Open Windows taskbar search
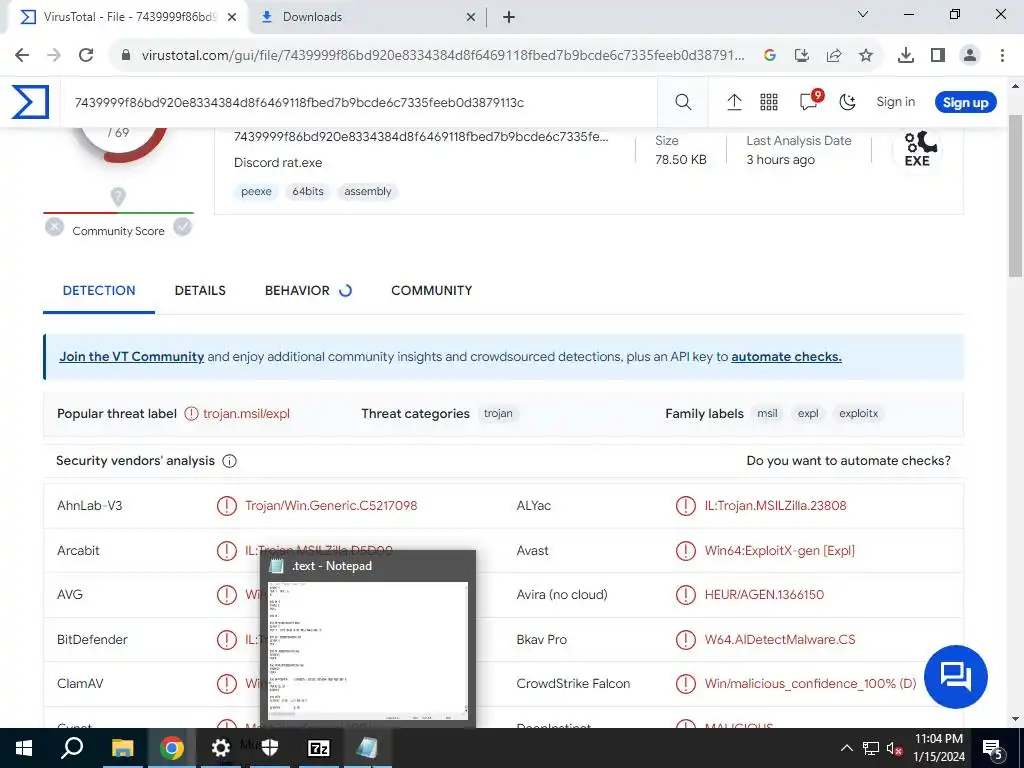 click(72, 748)
